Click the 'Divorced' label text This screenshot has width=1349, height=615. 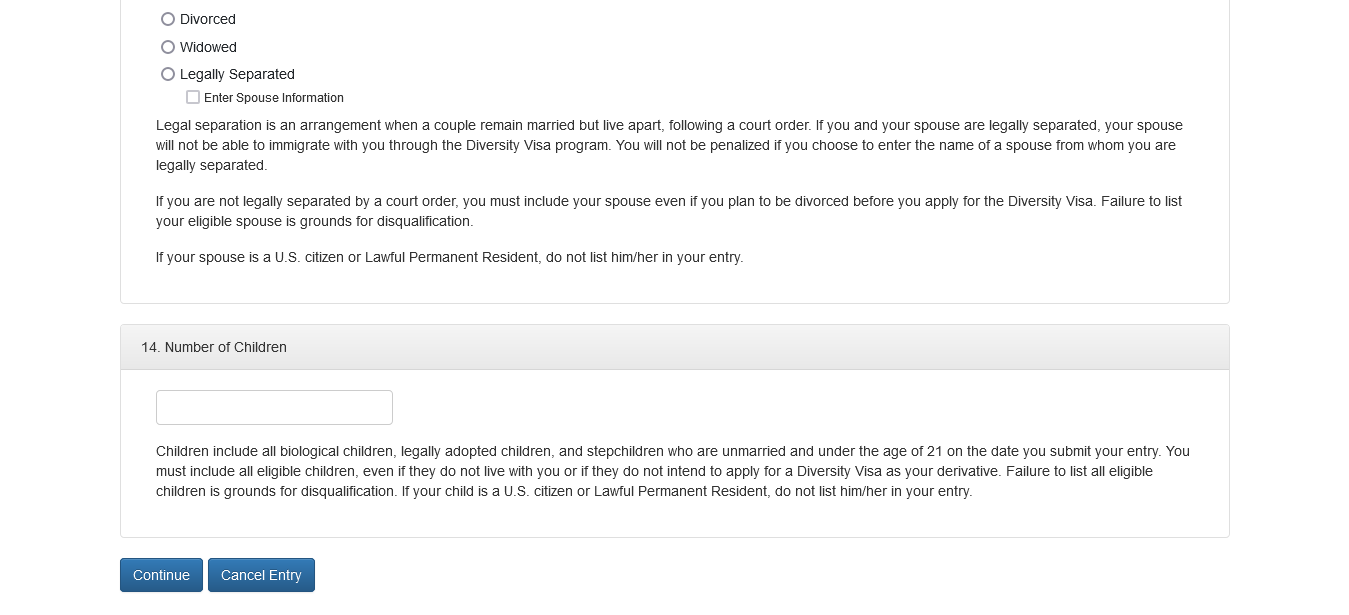[208, 19]
